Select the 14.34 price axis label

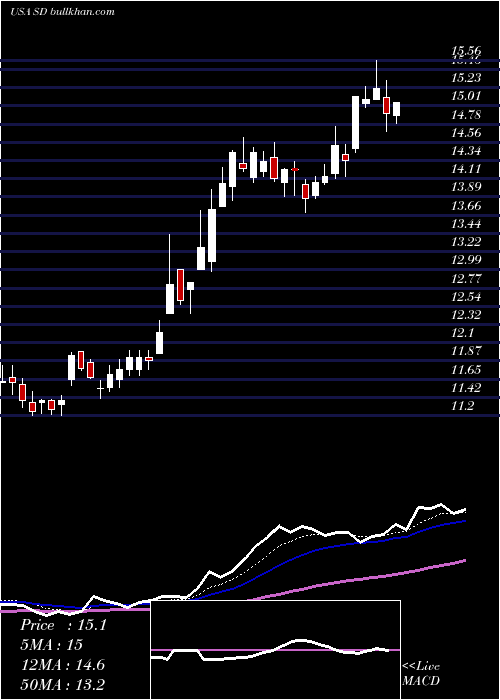tap(466, 151)
